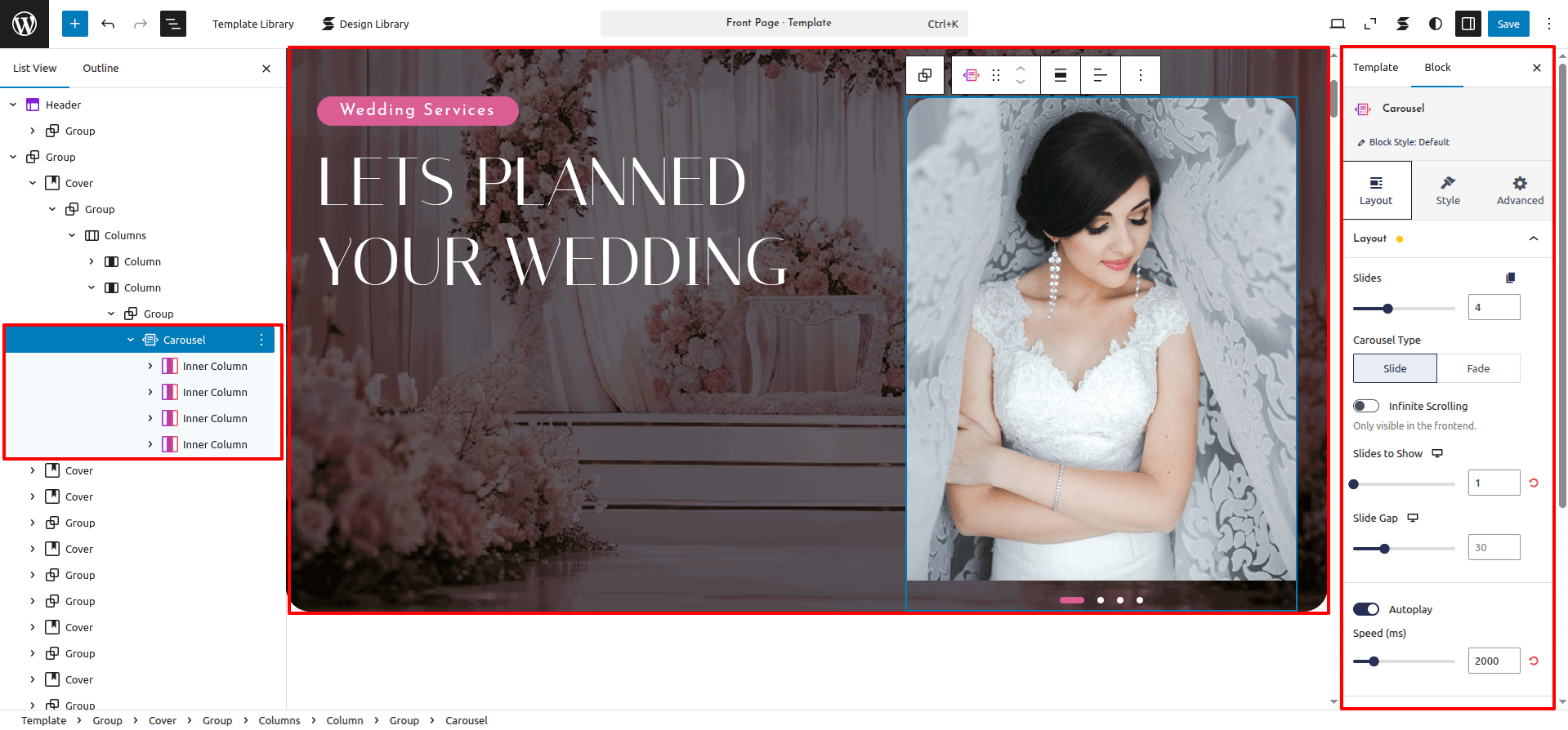Click the undo arrow icon
This screenshot has width=1568, height=730.
pos(108,24)
